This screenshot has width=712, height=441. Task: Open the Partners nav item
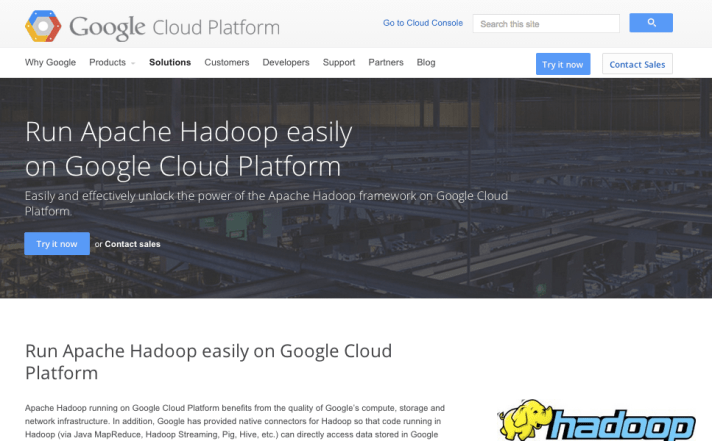386,62
